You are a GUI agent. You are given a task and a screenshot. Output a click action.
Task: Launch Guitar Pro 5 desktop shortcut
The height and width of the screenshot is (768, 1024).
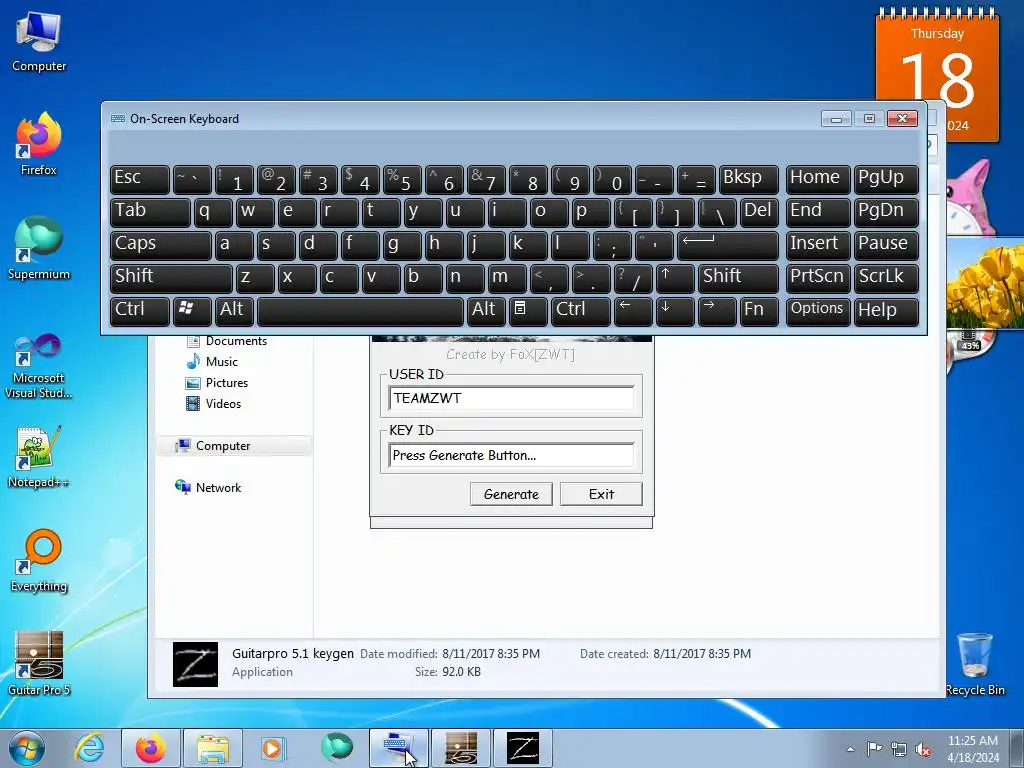pyautogui.click(x=39, y=663)
